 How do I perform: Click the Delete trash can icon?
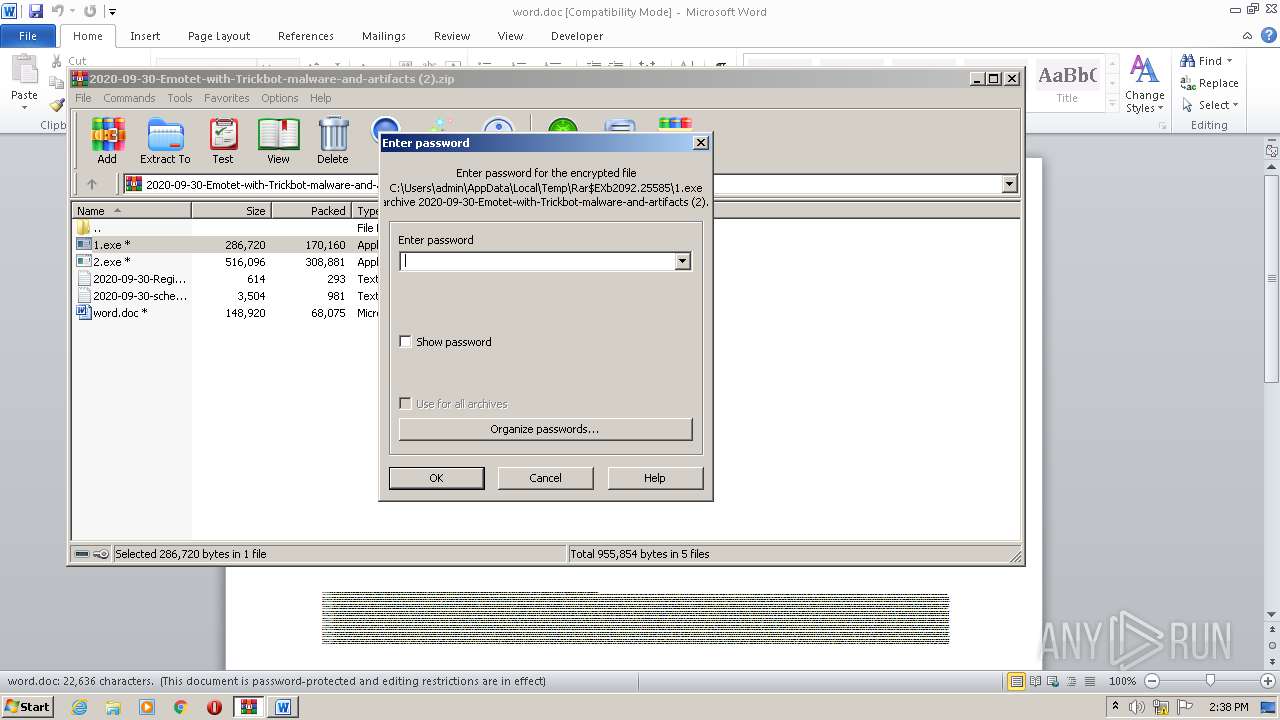coord(333,141)
